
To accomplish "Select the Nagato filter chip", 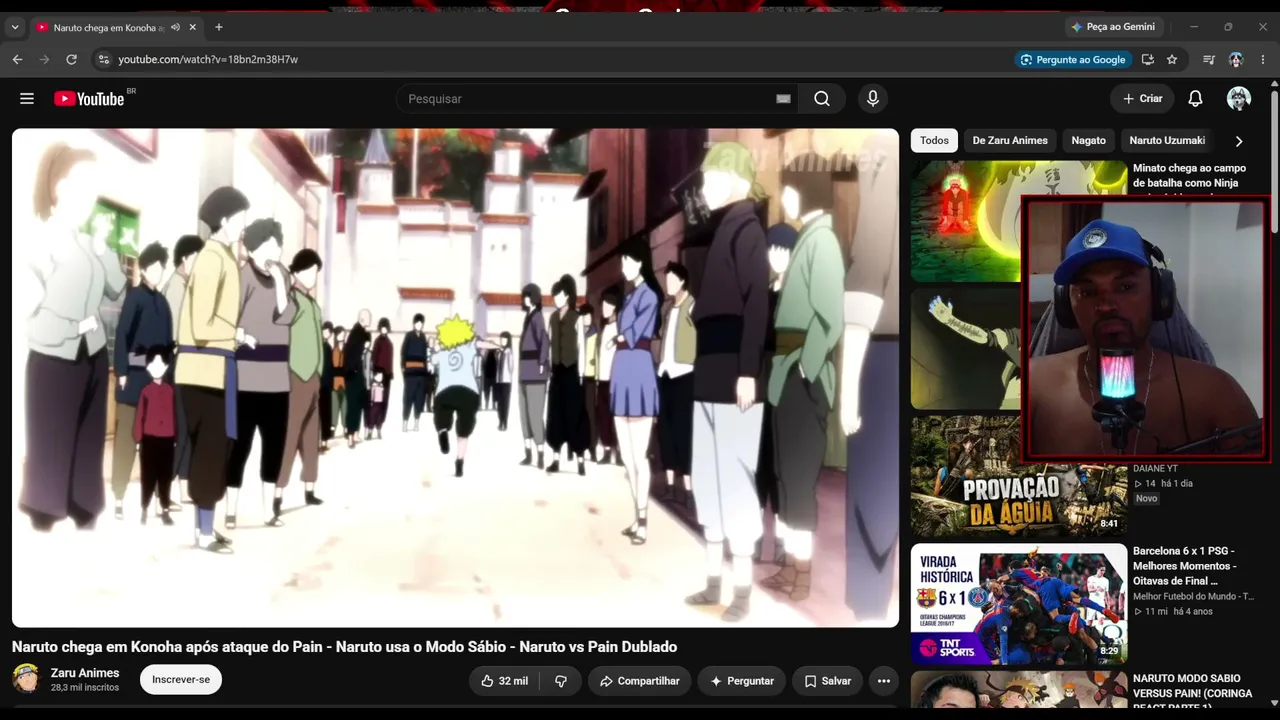I will 1089,141.
